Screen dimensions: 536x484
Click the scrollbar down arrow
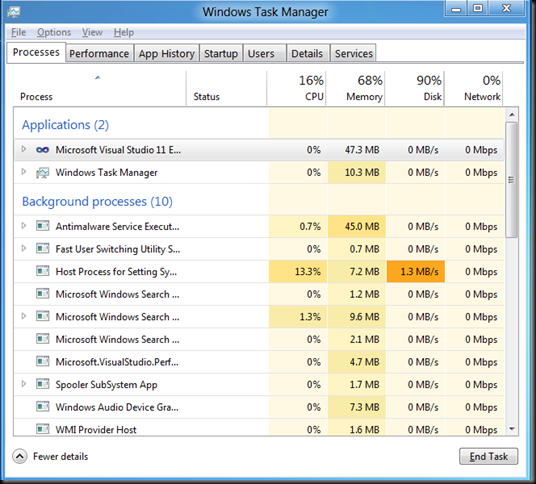[x=512, y=429]
